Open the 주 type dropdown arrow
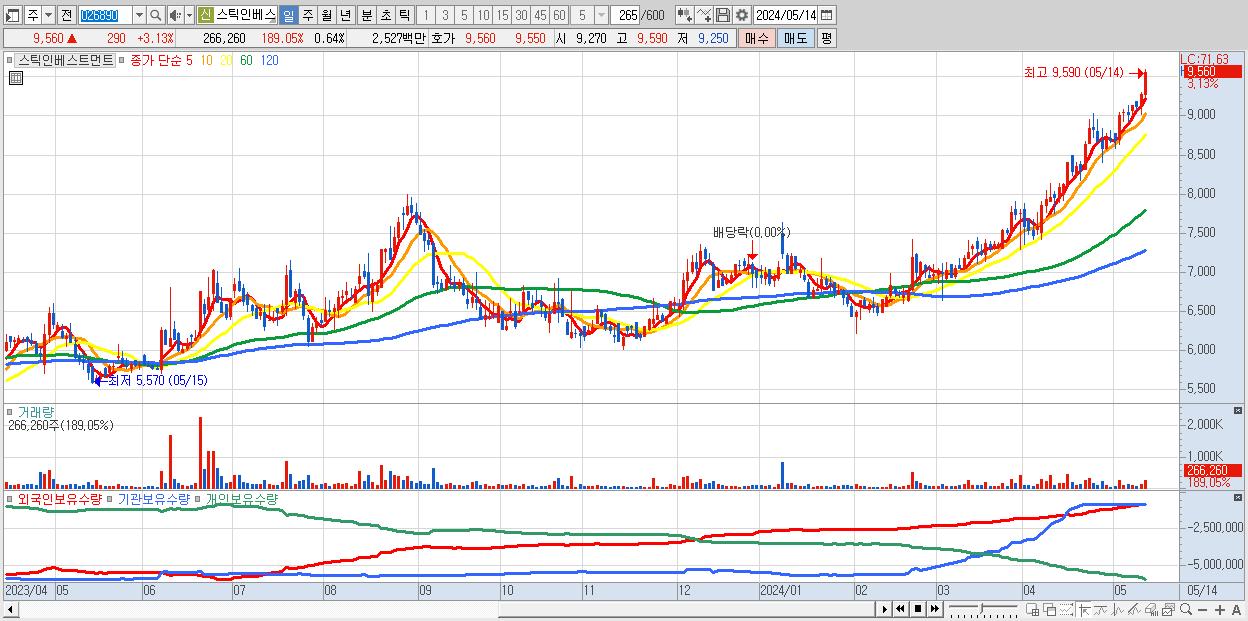The height and width of the screenshot is (621, 1248). (x=48, y=15)
